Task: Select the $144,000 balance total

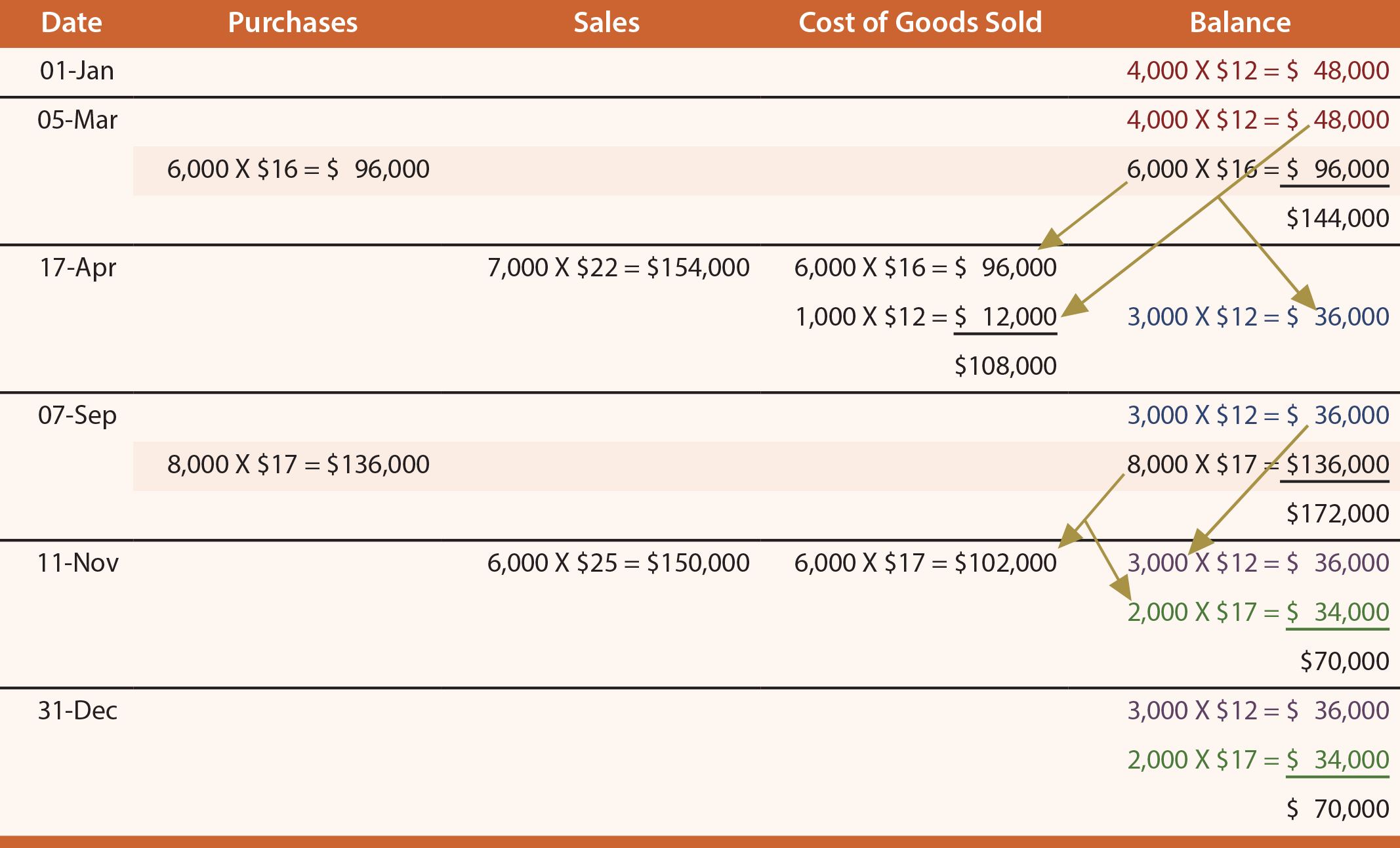Action: (1338, 219)
